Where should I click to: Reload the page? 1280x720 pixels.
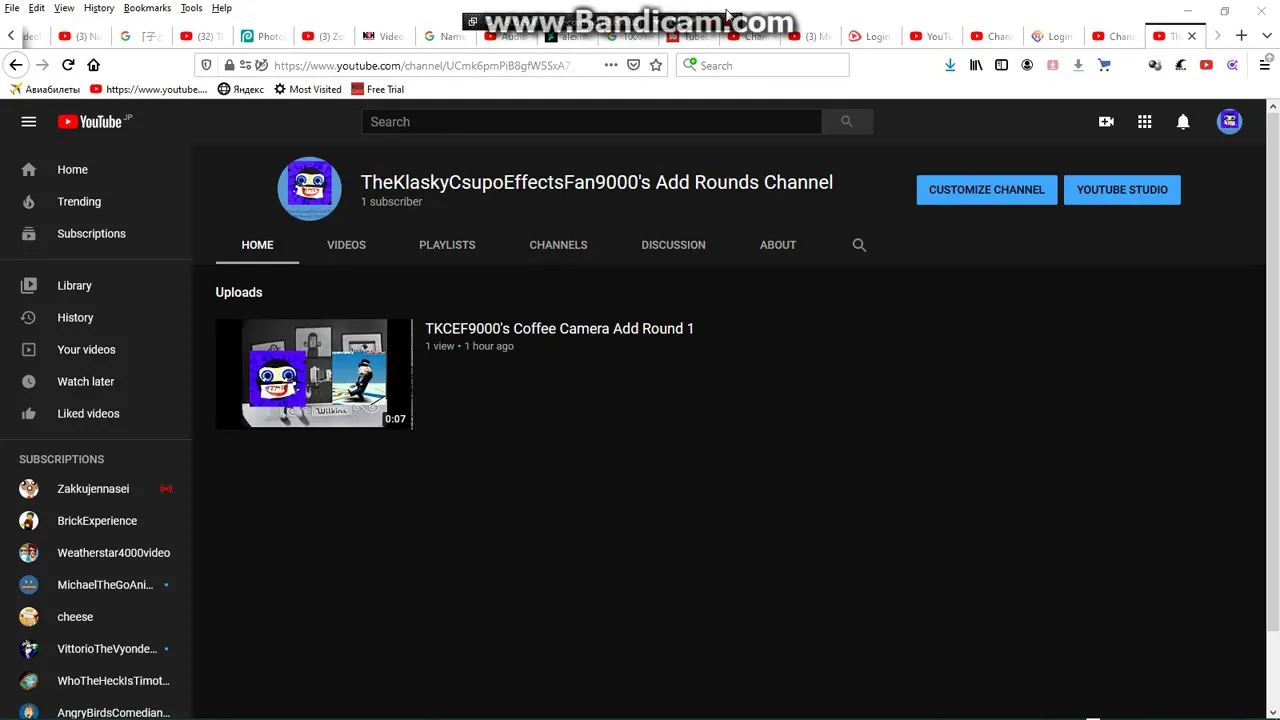pos(68,65)
